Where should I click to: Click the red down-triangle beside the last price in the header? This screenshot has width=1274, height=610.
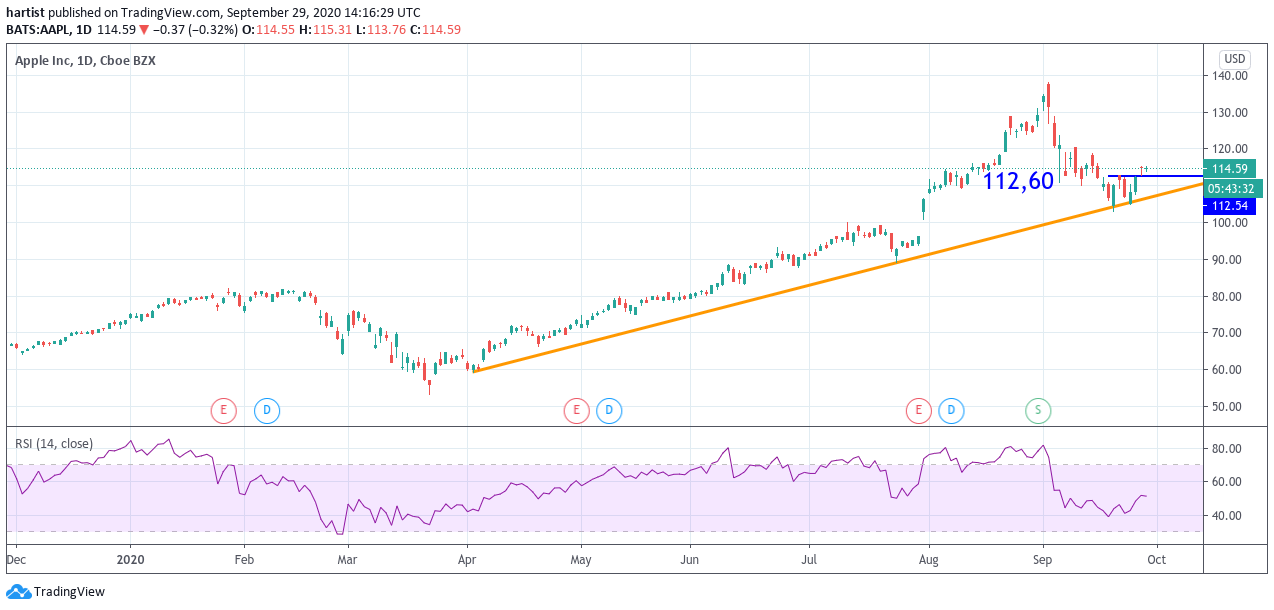pos(144,30)
